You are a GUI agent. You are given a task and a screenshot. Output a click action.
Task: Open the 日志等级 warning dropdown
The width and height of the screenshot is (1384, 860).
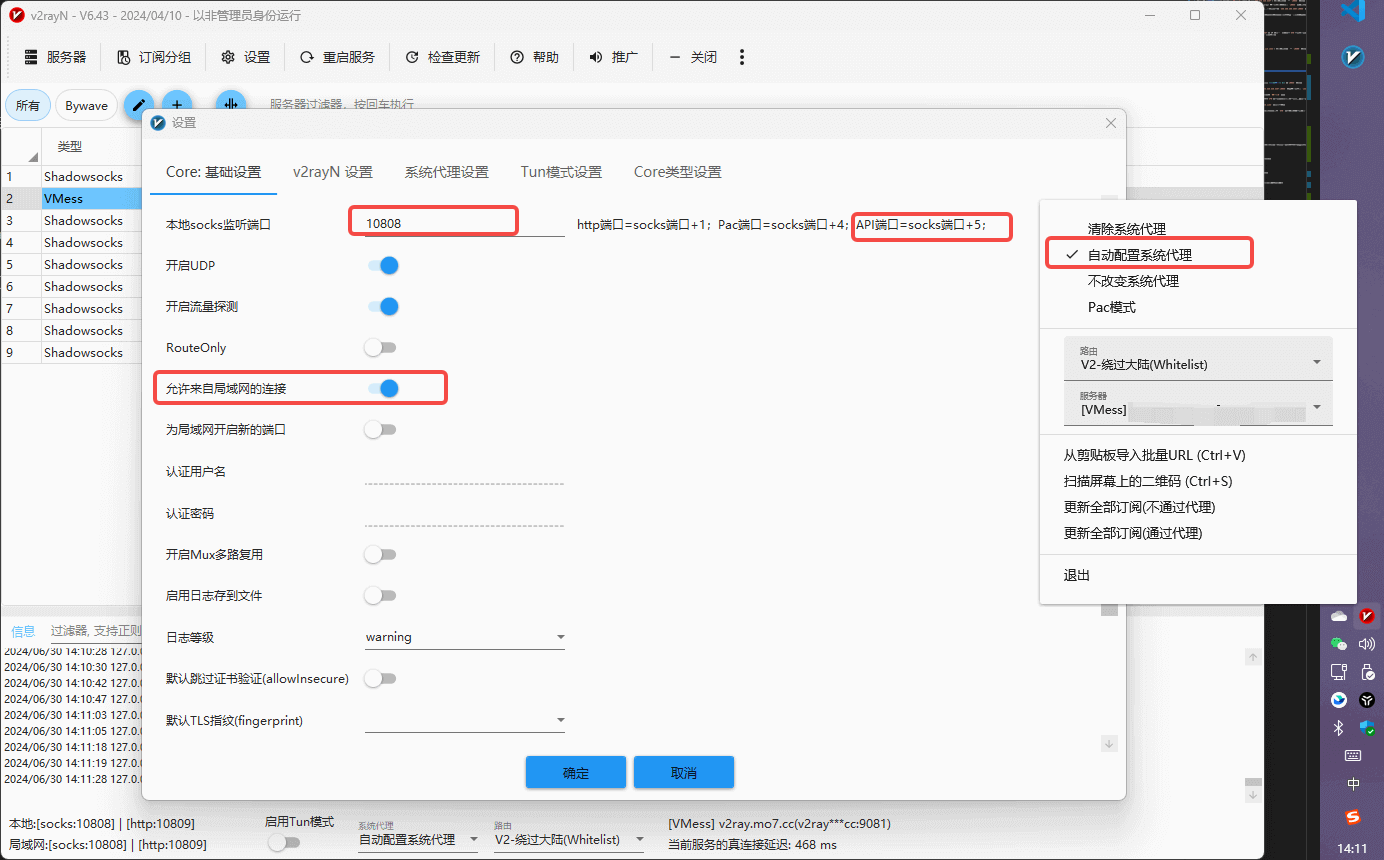point(465,637)
